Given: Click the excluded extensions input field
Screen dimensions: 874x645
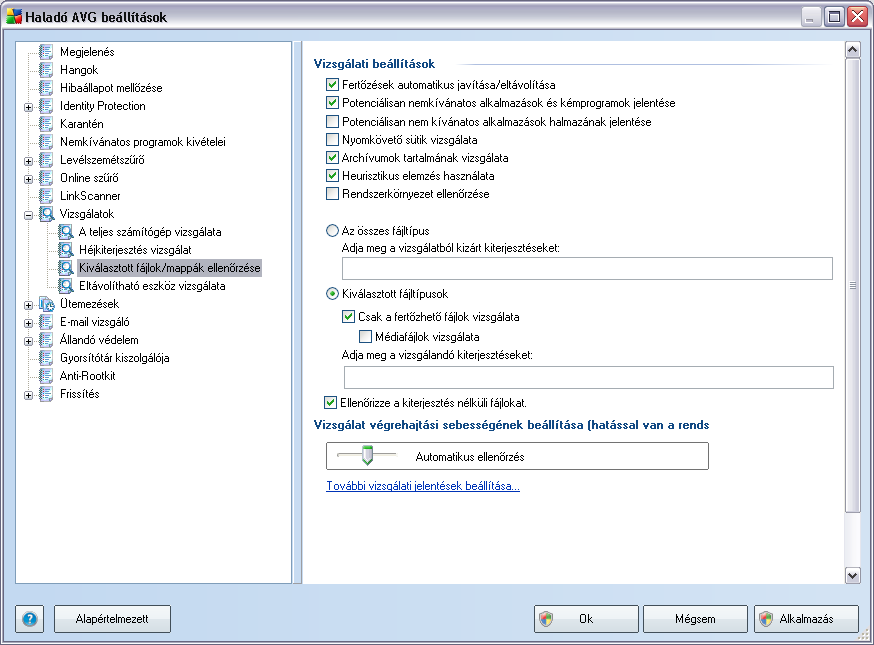Looking at the screenshot, I should (x=587, y=268).
